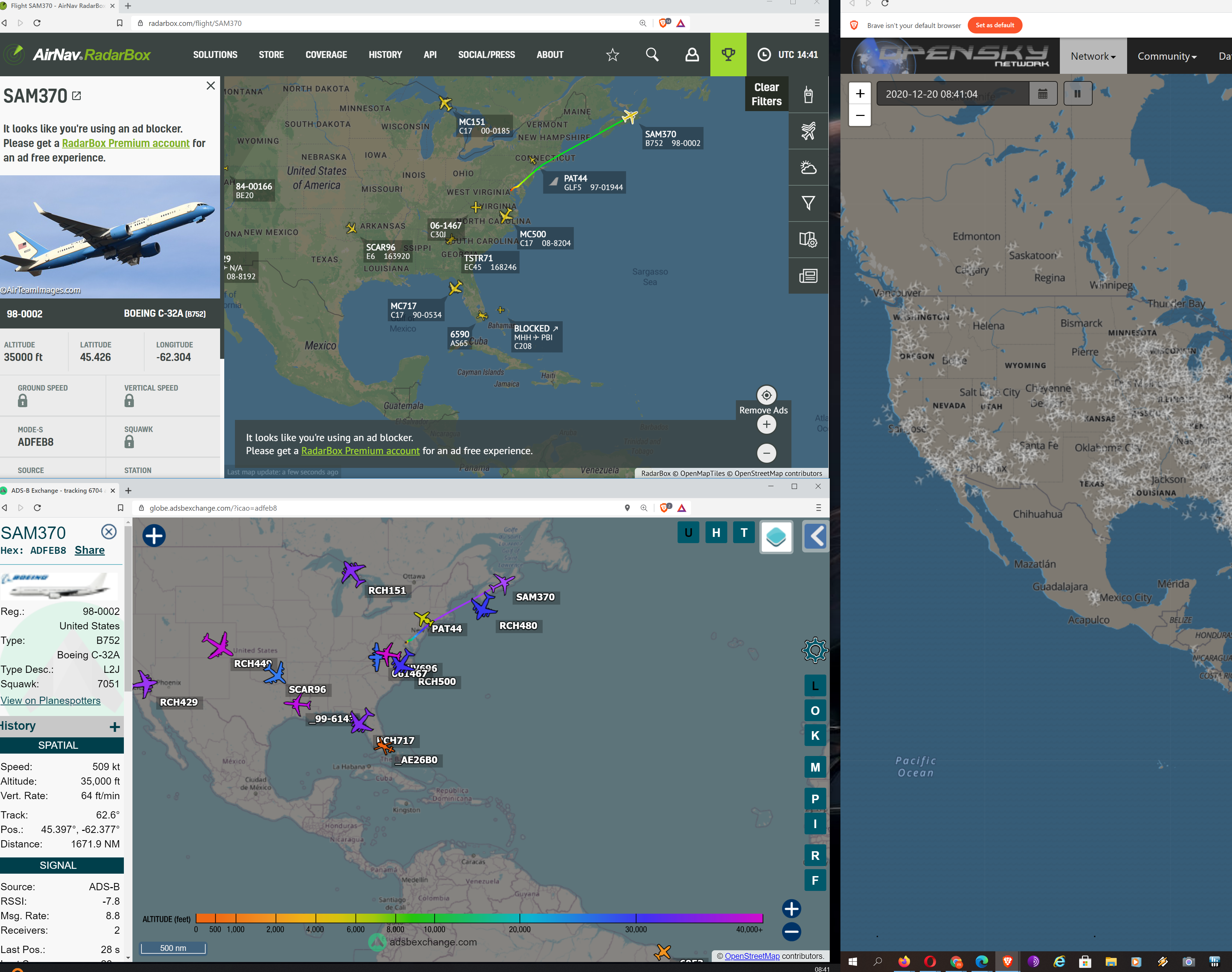Toggle the O option on ADS-B map

pyautogui.click(x=815, y=711)
